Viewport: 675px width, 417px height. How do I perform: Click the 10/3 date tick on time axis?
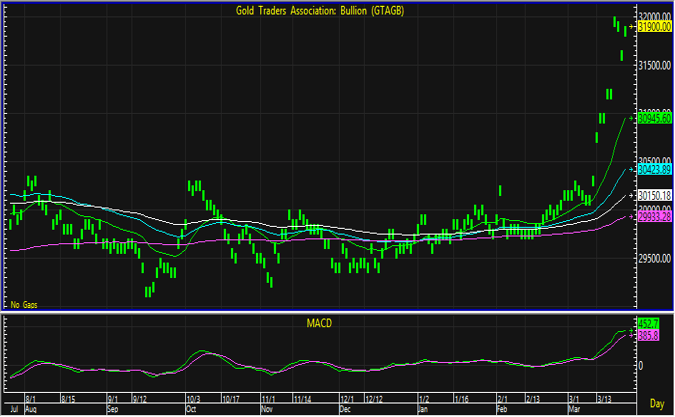(193, 398)
